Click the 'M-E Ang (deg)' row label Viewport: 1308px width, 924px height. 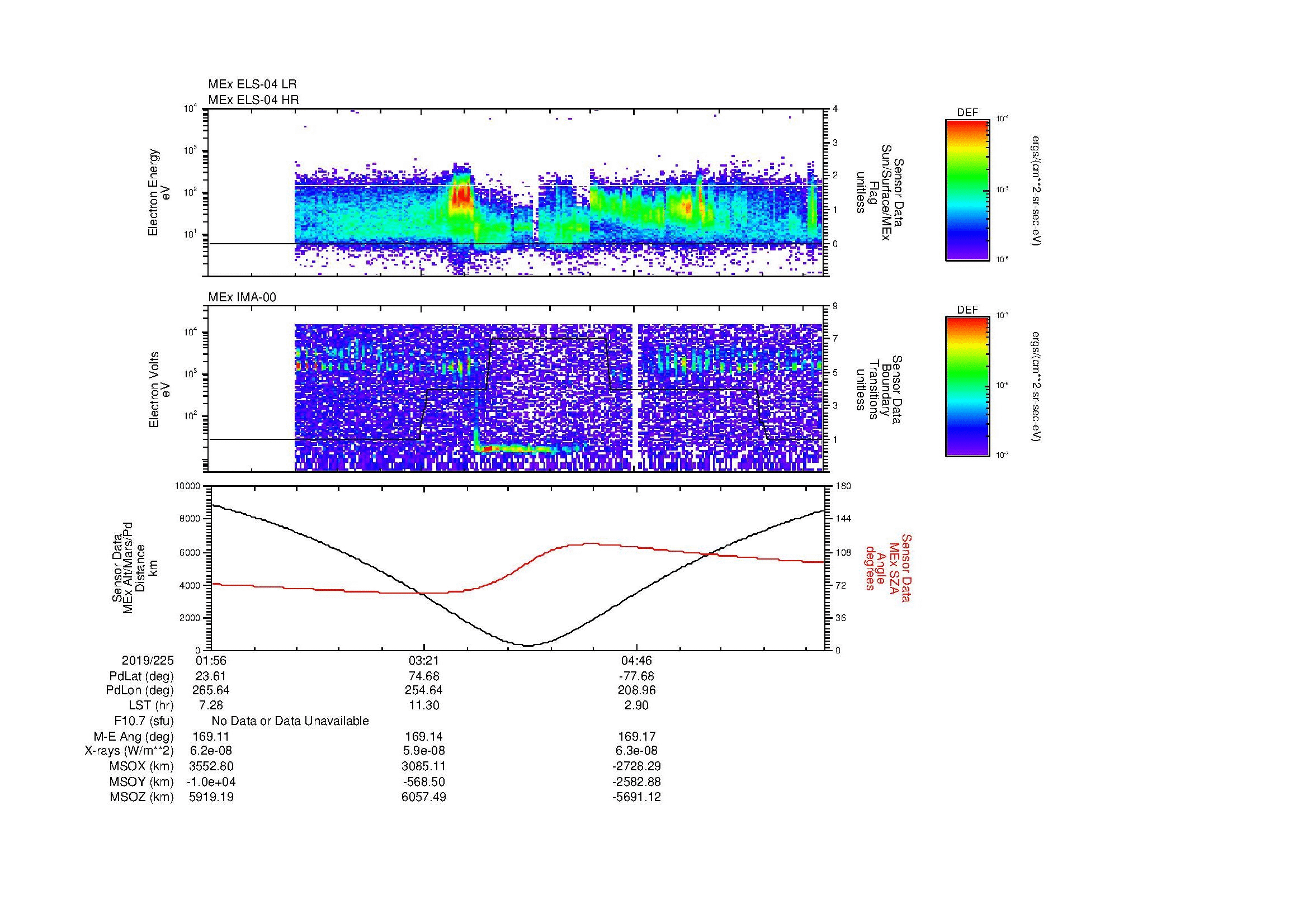134,737
